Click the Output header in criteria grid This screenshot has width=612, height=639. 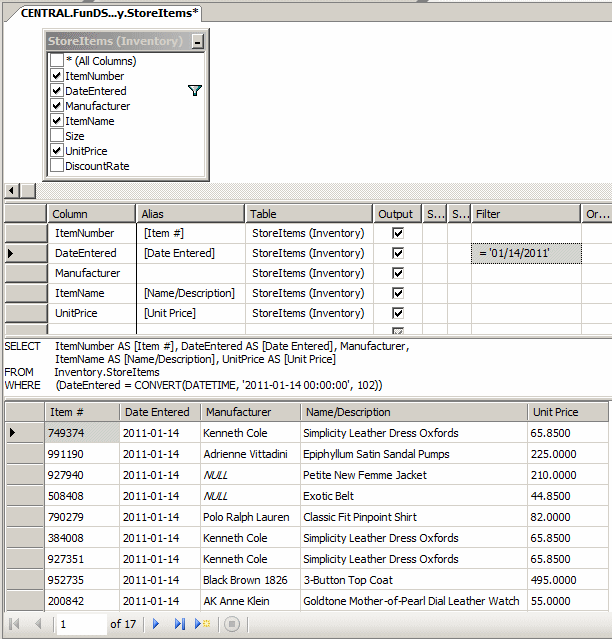pos(397,214)
